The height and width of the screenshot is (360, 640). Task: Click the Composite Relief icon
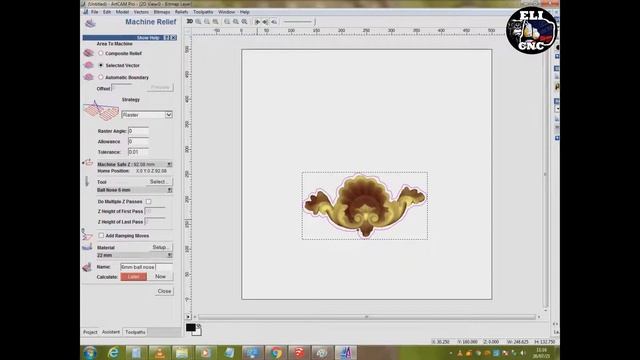[89, 53]
